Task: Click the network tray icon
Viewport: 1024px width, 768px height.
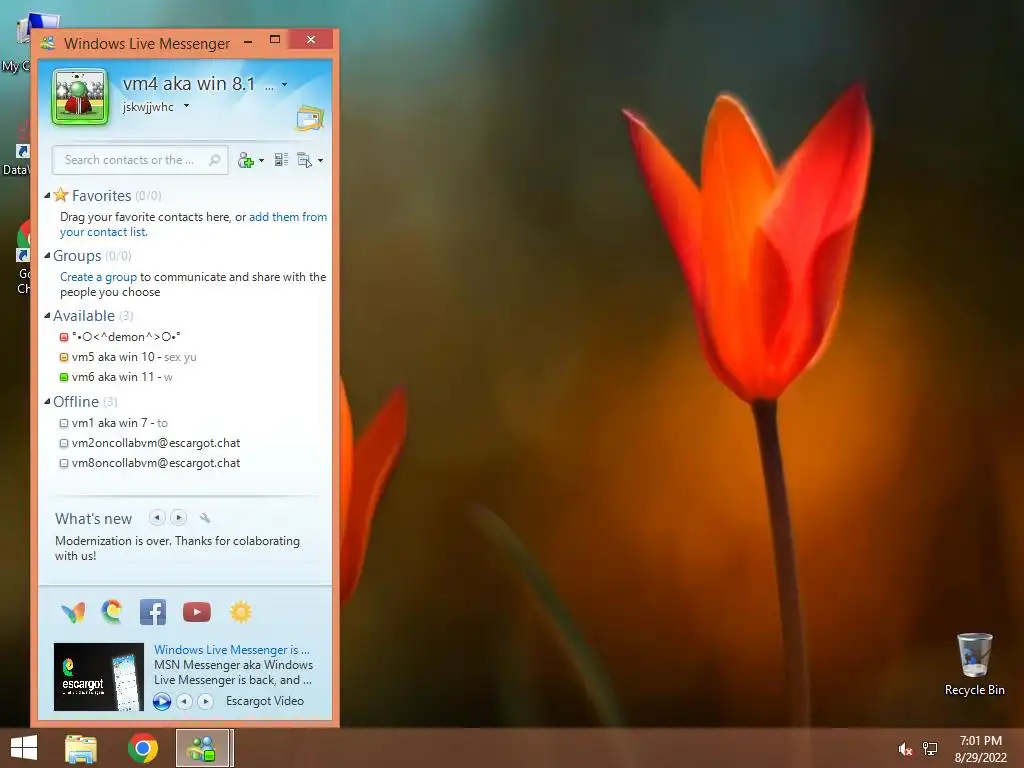Action: click(930, 749)
